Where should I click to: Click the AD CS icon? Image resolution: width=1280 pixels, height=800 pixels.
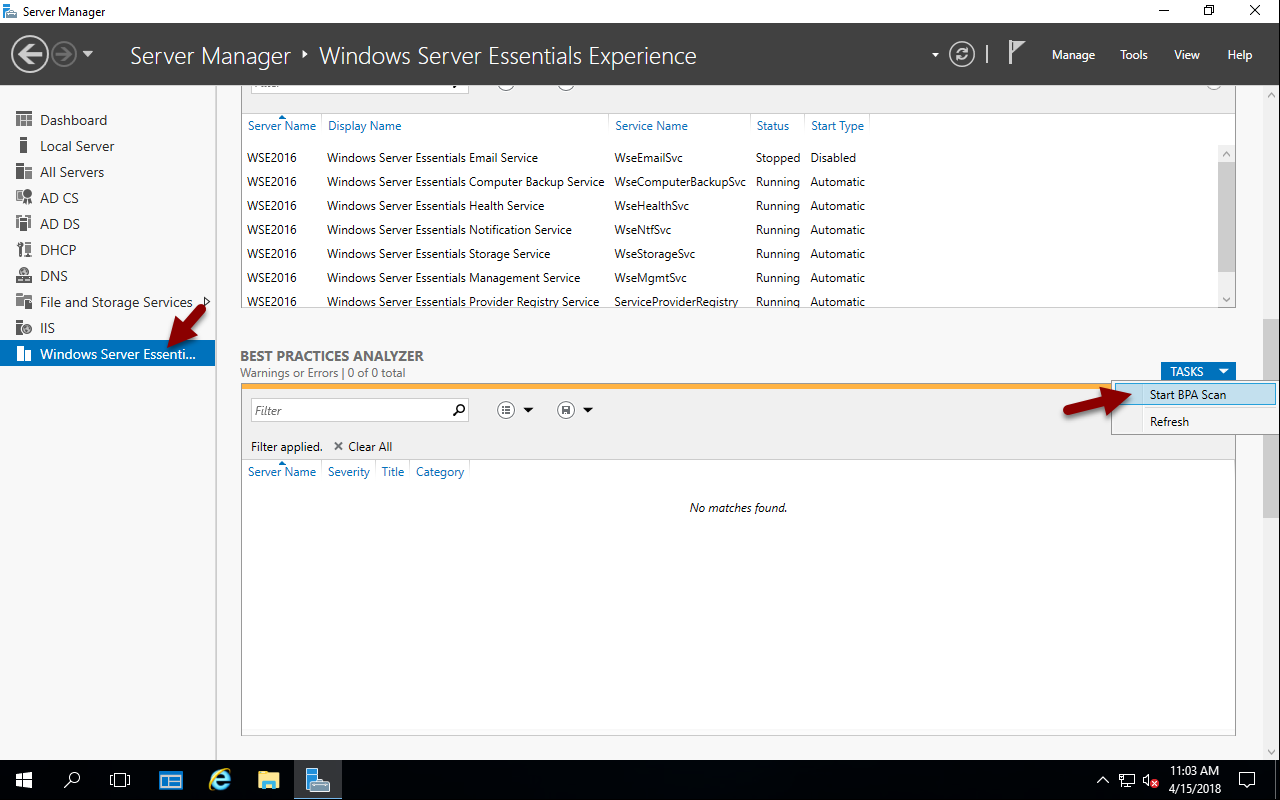[x=24, y=198]
